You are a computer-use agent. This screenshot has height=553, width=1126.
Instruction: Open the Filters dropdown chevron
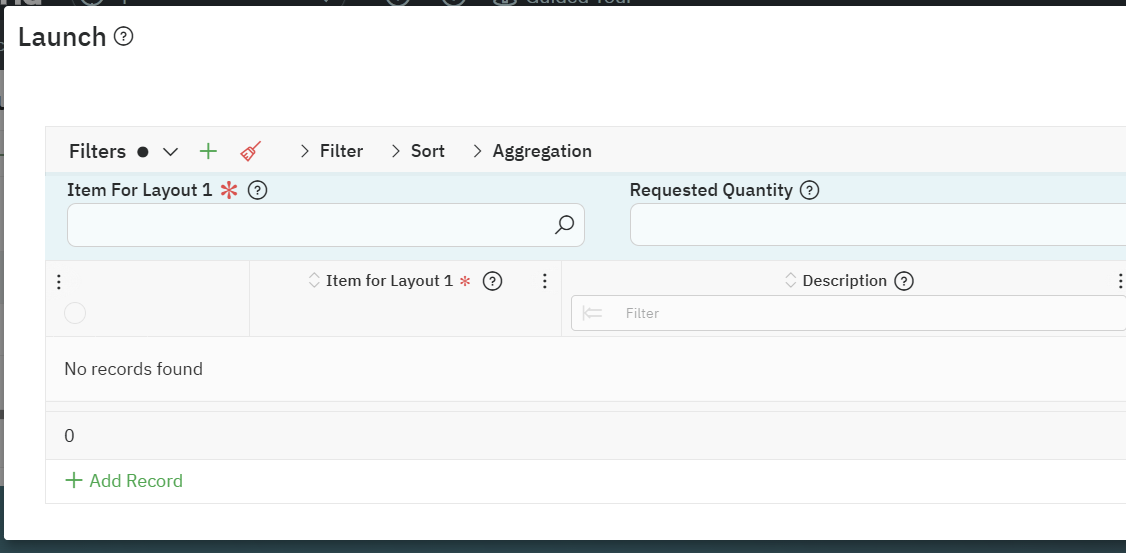[x=171, y=152]
